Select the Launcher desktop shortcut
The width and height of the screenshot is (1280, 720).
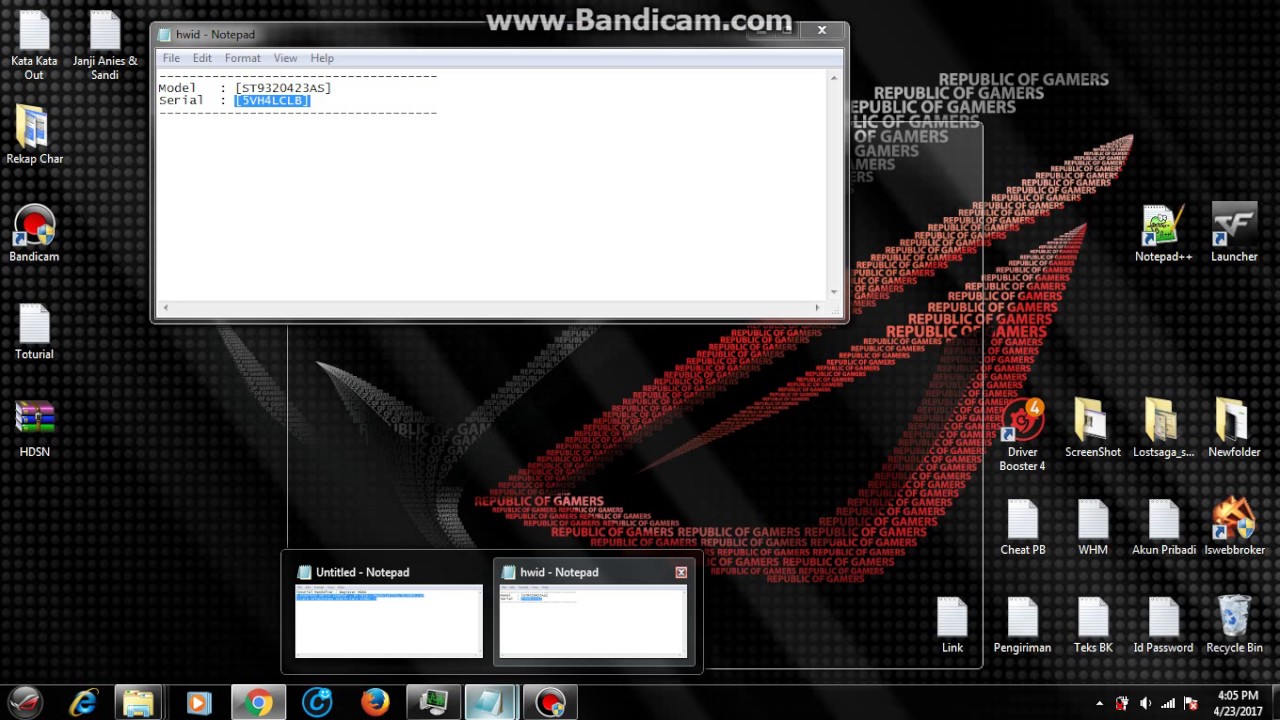click(1234, 234)
